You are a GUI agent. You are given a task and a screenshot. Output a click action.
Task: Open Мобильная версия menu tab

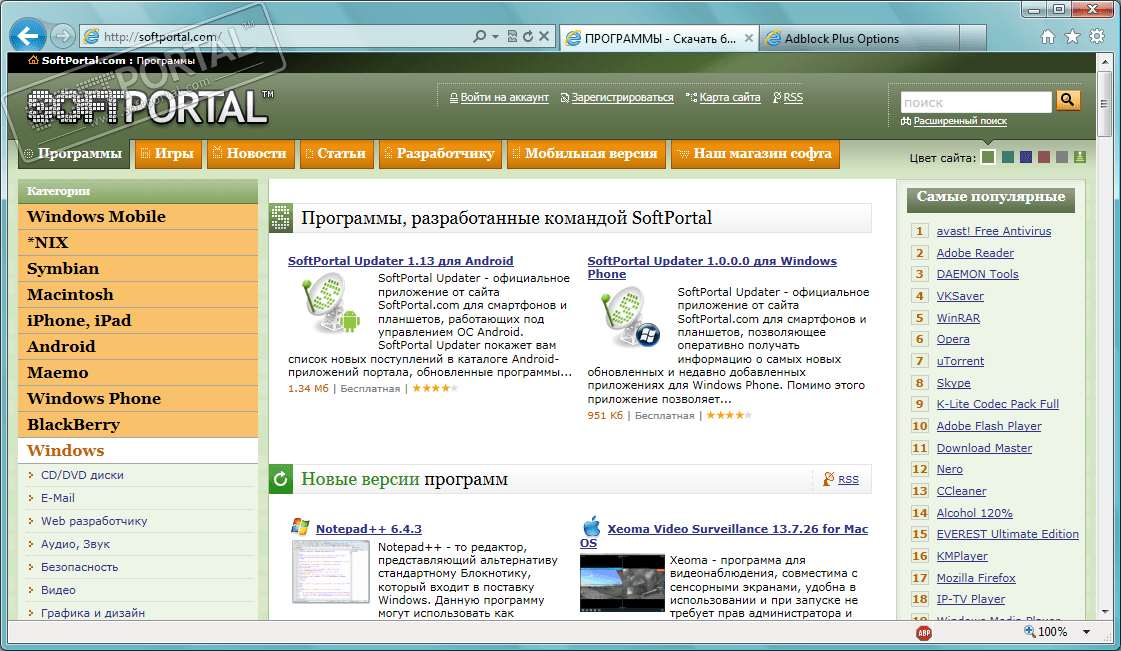click(586, 154)
